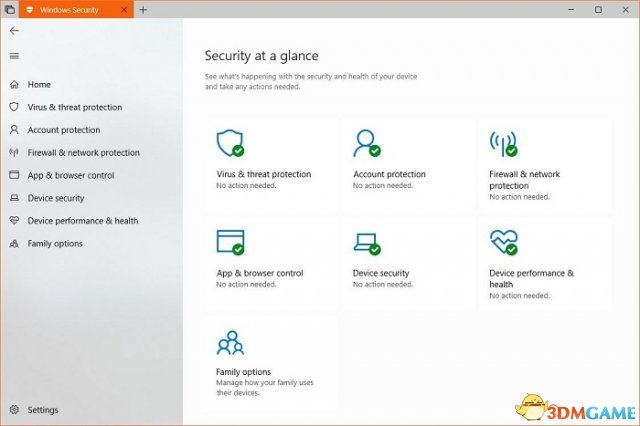The width and height of the screenshot is (640, 426).
Task: Click 'Security at a glance' heading
Action: (262, 56)
